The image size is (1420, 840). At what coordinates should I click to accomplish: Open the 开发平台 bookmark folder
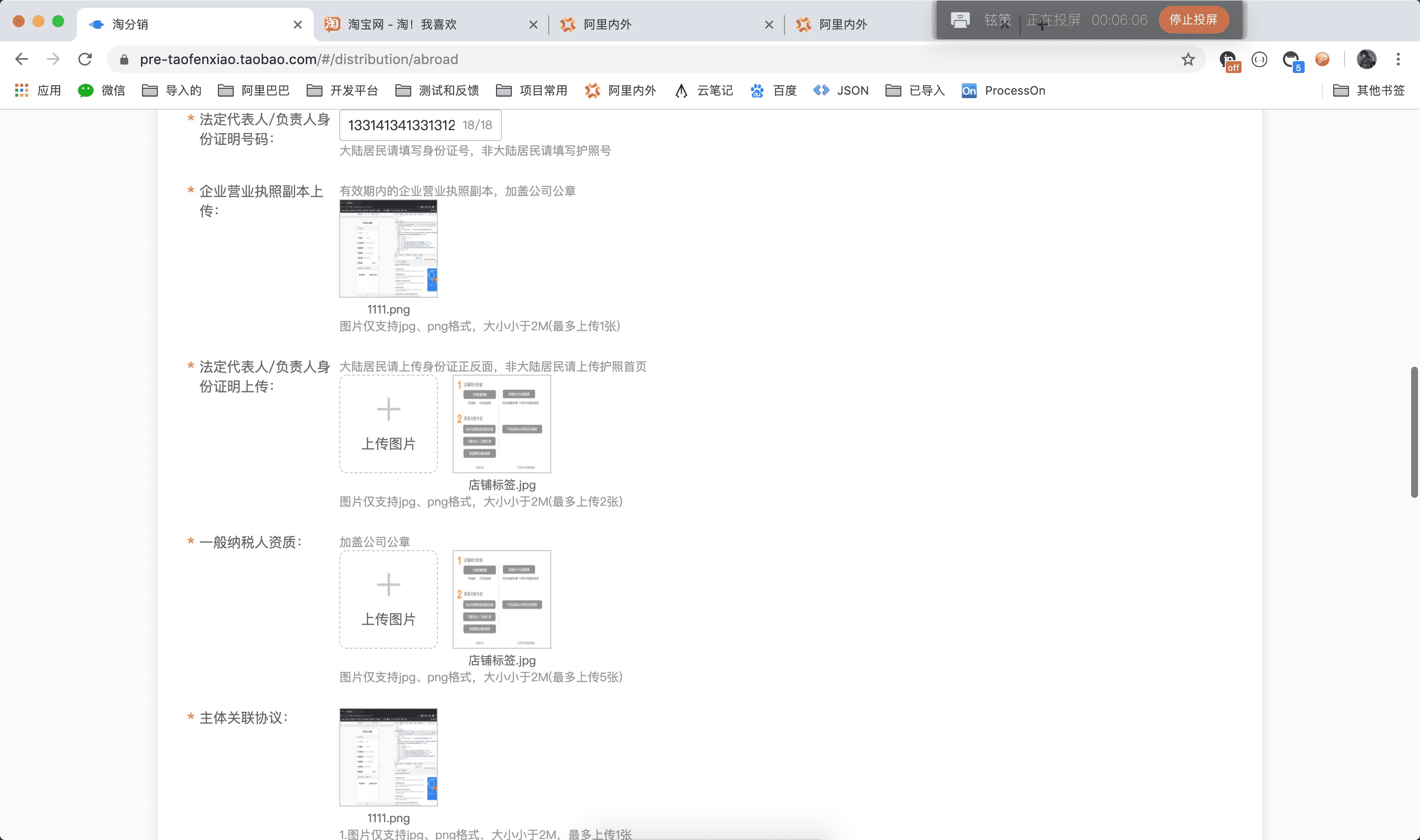click(342, 91)
